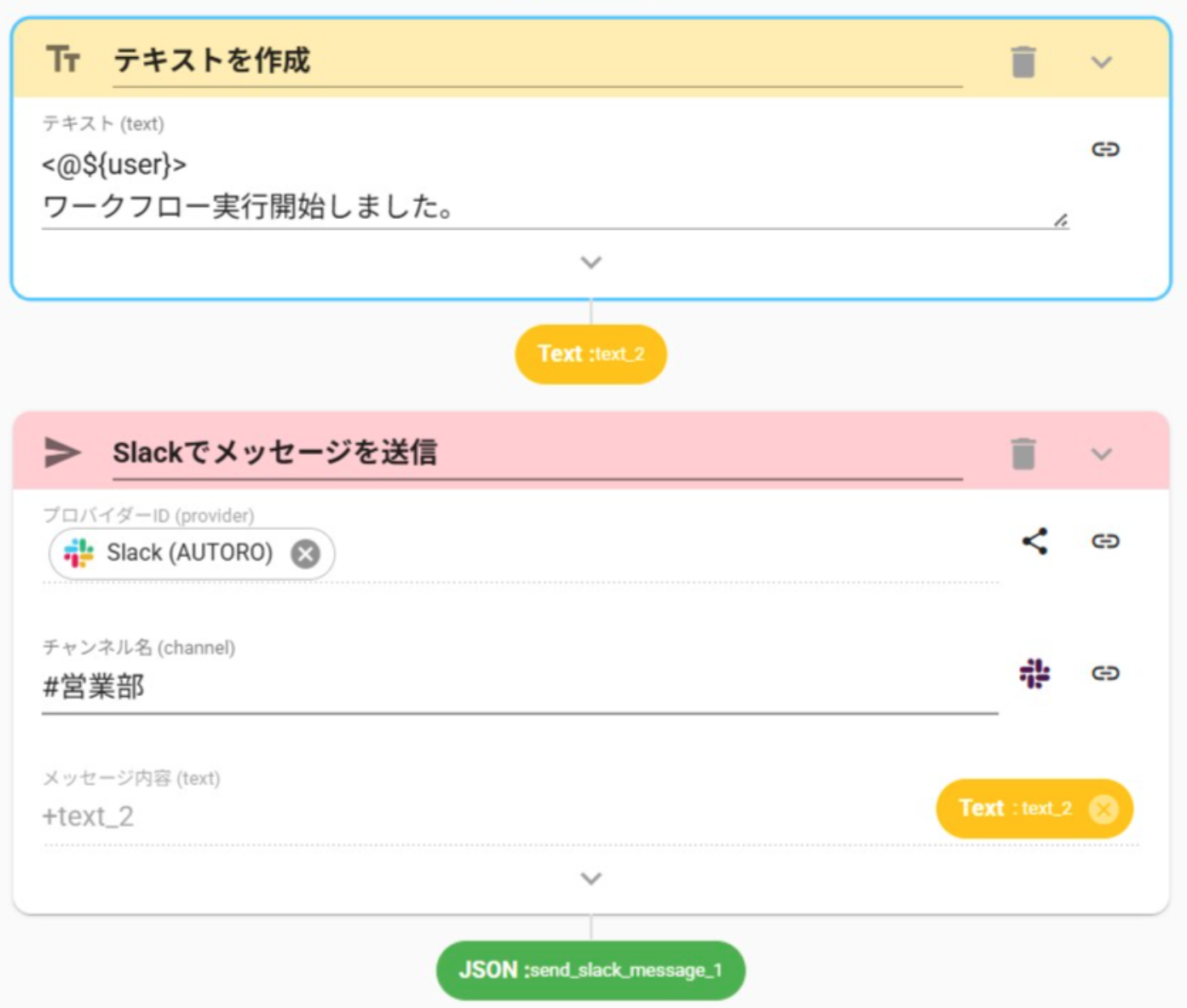Click the Tт text icon in the yellow header
The height and width of the screenshot is (1008, 1187).
click(63, 60)
